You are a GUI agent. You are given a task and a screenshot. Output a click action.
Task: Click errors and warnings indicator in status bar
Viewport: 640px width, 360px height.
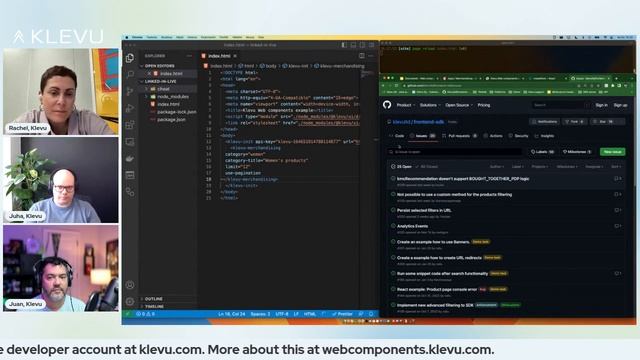[x=146, y=314]
